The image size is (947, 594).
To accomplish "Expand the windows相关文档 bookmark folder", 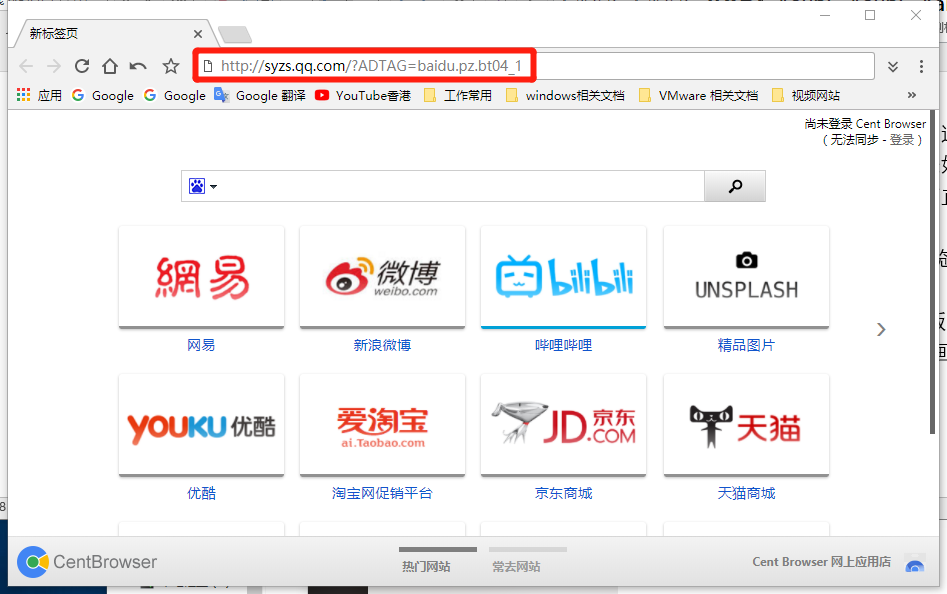I will (565, 95).
